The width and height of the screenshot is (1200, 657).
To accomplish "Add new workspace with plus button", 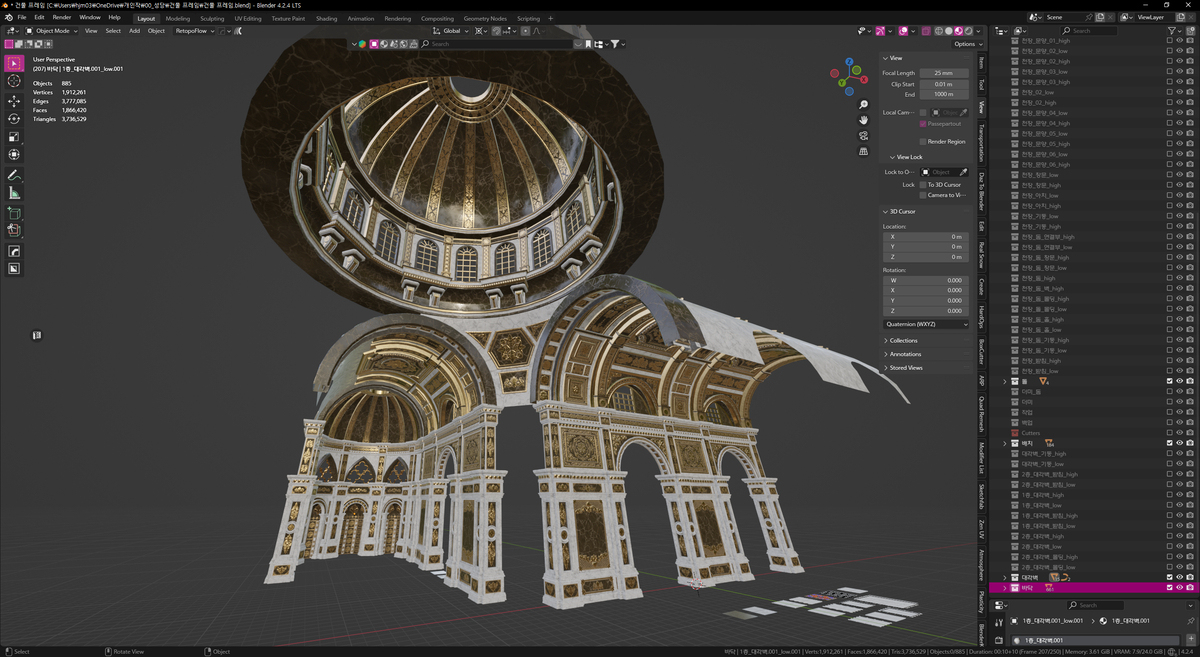I will coord(549,18).
